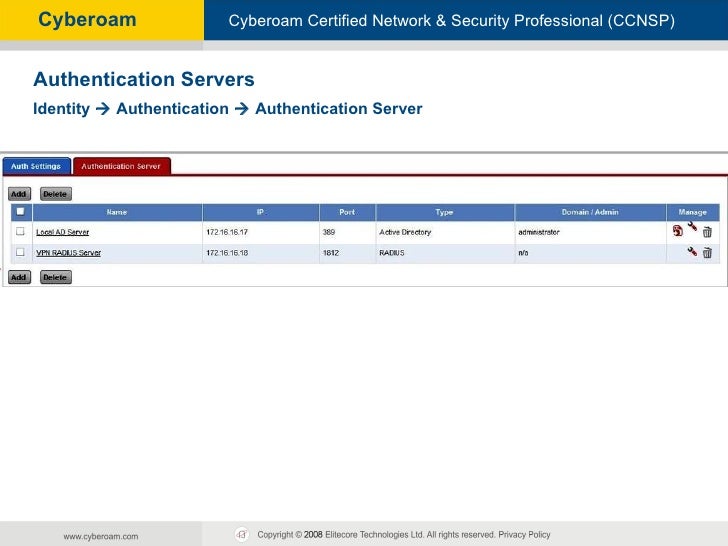The height and width of the screenshot is (546, 728).
Task: Click the Add button below the table
Action: 19,277
